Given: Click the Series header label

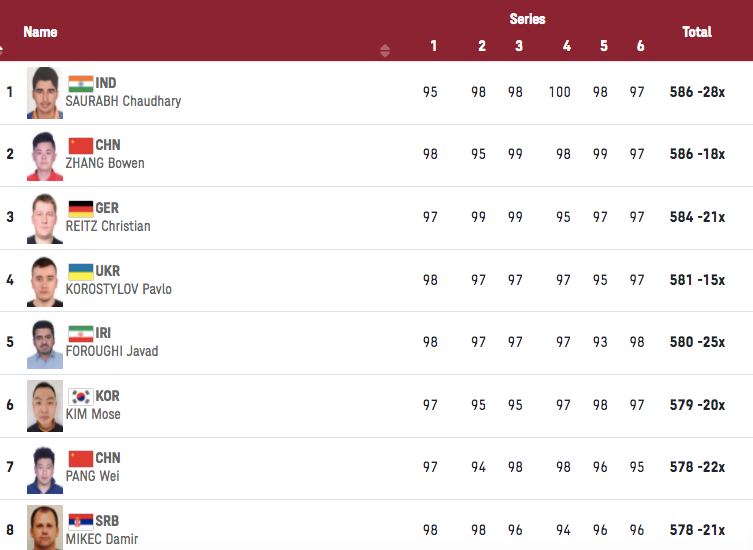Looking at the screenshot, I should click(x=527, y=19).
